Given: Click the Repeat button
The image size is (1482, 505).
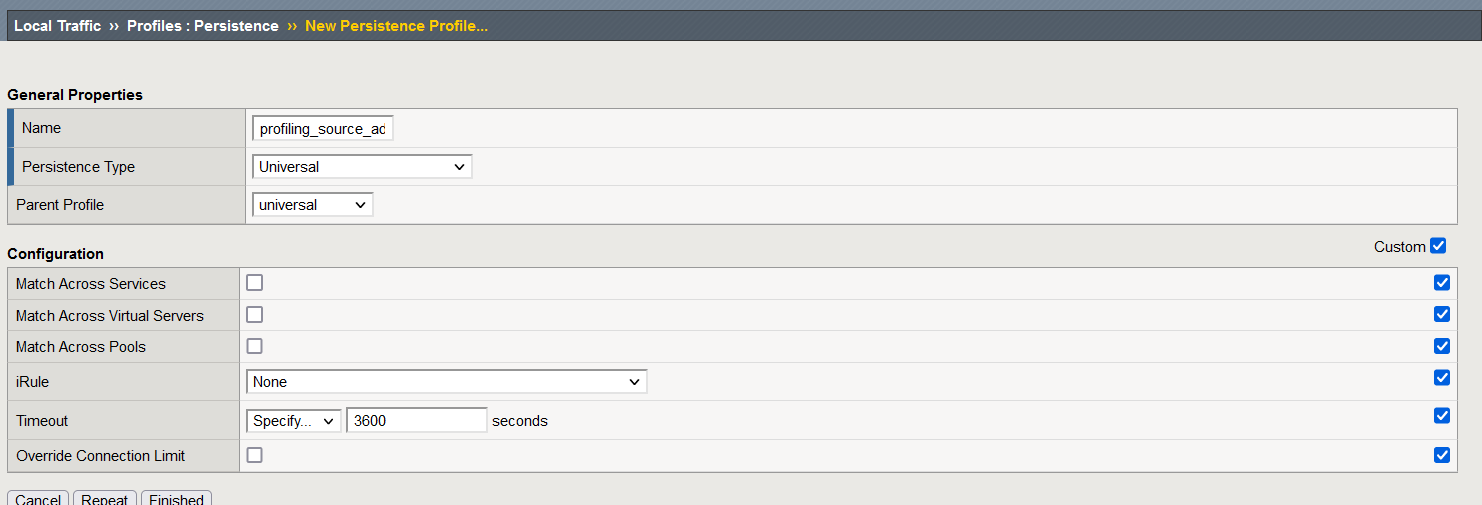Looking at the screenshot, I should click(x=105, y=498).
